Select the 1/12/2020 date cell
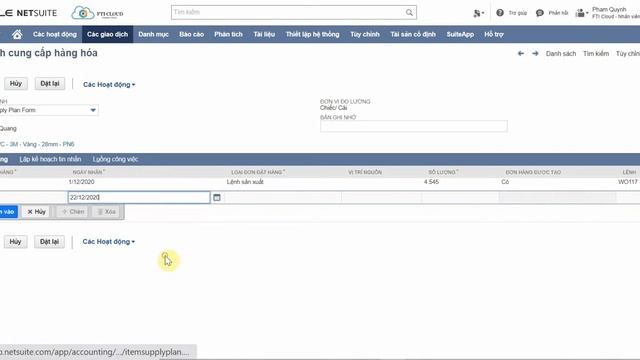The height and width of the screenshot is (360, 640). (x=81, y=182)
